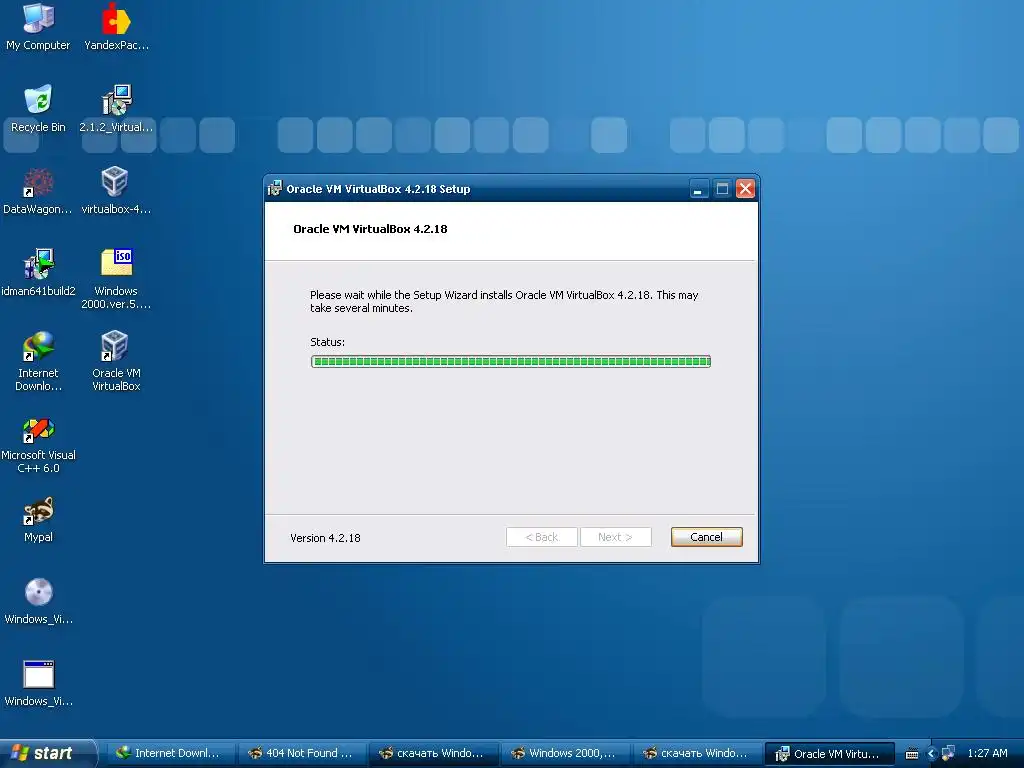Click the network tray icon
Screen dimensions: 1024x768
[x=948, y=753]
